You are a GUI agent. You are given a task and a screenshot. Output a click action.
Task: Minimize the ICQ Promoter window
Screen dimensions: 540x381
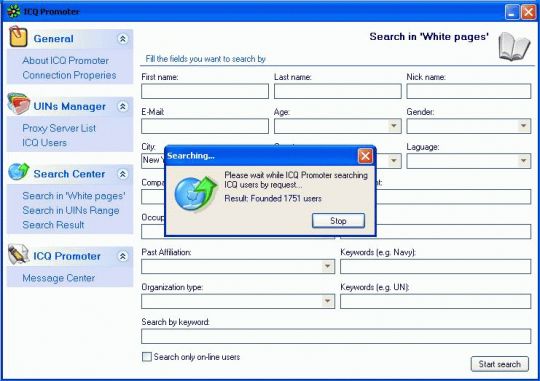pos(512,12)
